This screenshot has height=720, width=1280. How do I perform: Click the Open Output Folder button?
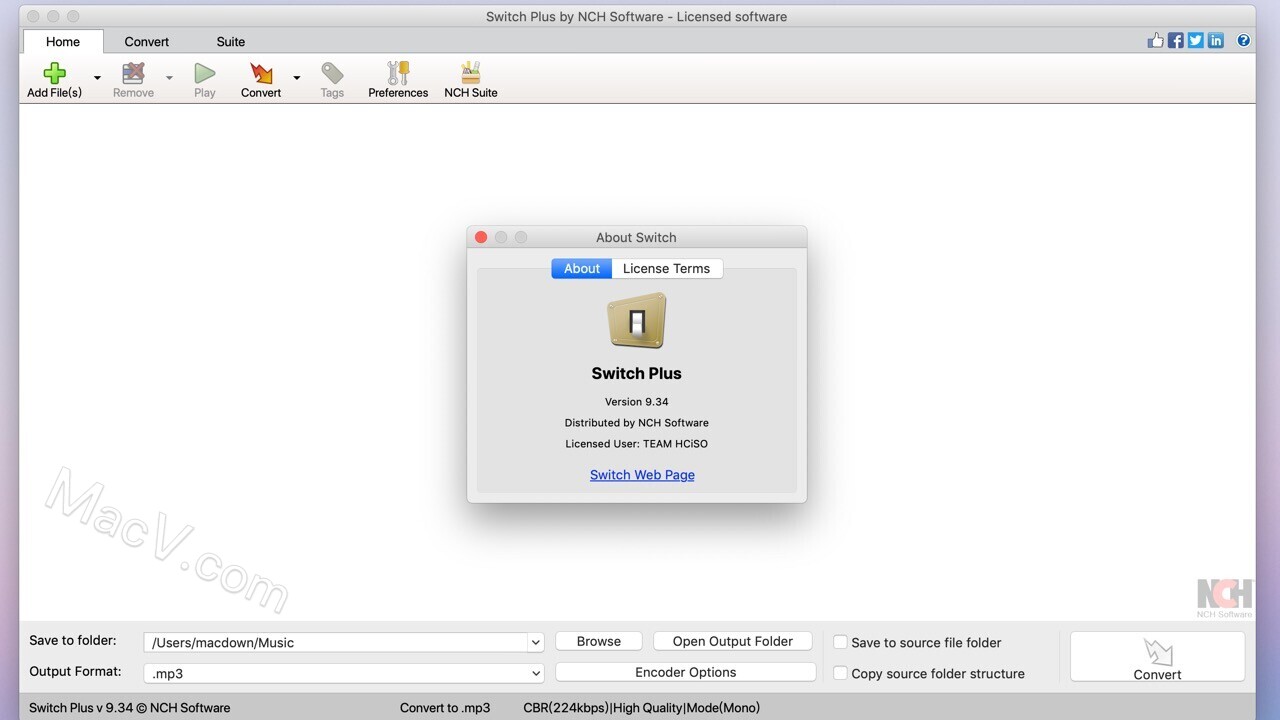[733, 641]
